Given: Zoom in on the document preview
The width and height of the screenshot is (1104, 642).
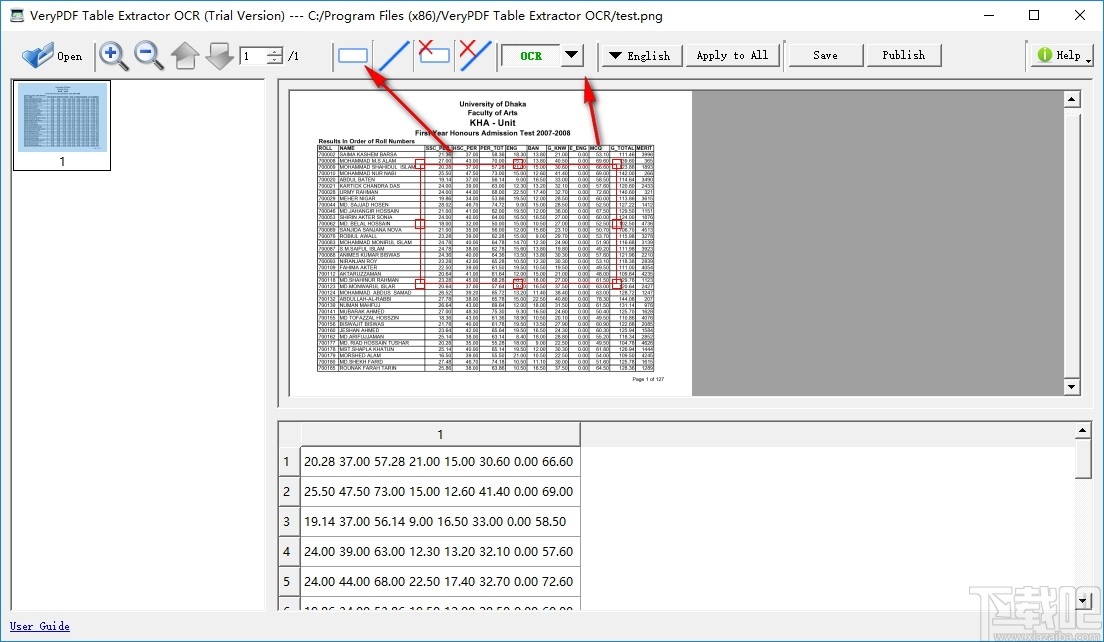Looking at the screenshot, I should pos(113,56).
